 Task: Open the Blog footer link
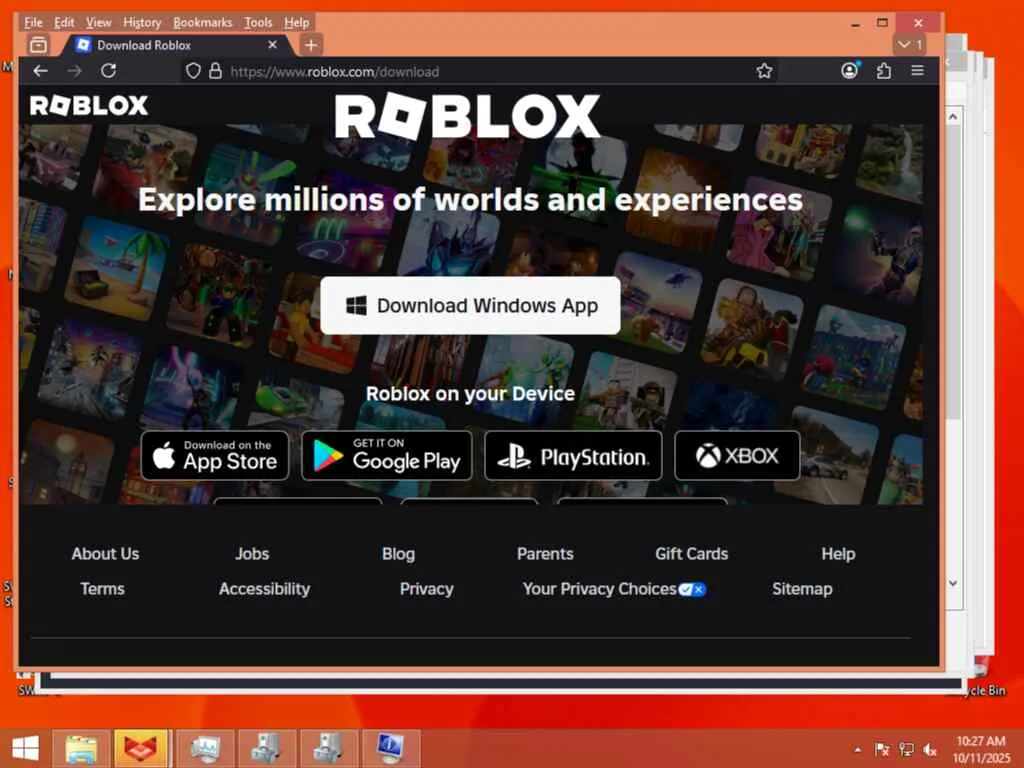pyautogui.click(x=398, y=554)
